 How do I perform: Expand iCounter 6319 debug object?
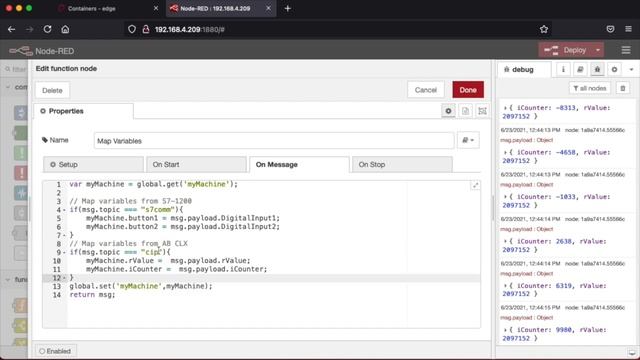click(x=505, y=286)
